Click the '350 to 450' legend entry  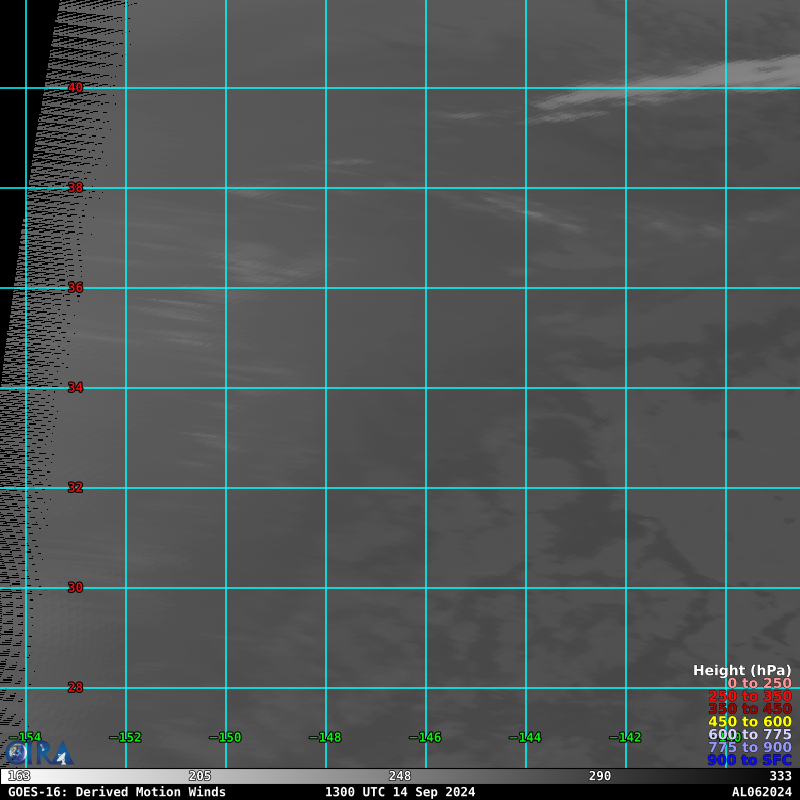[750, 709]
